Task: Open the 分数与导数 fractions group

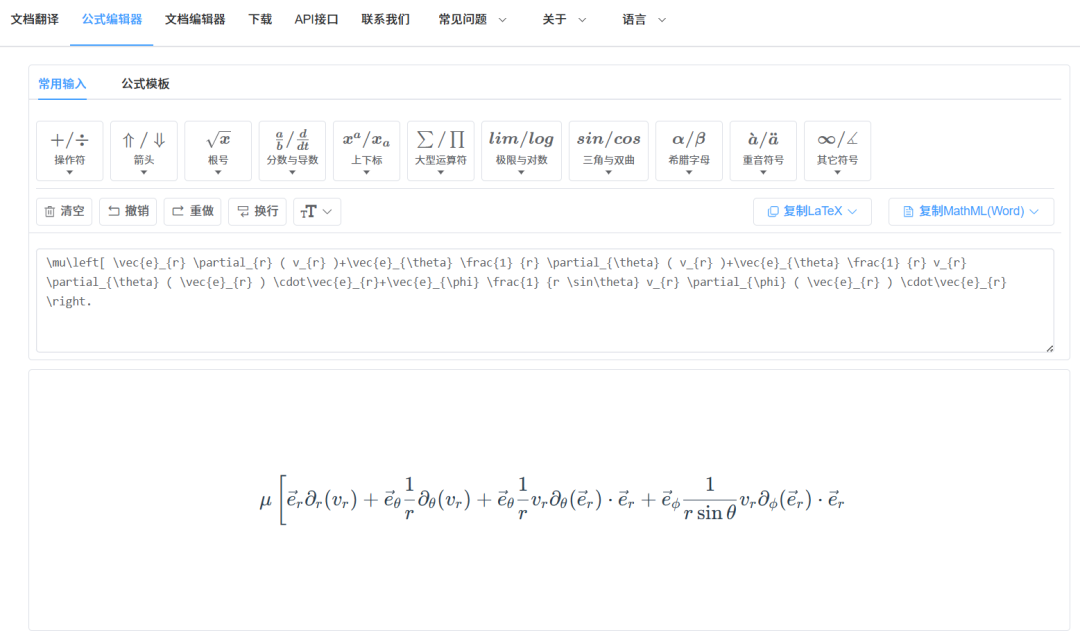Action: [293, 151]
